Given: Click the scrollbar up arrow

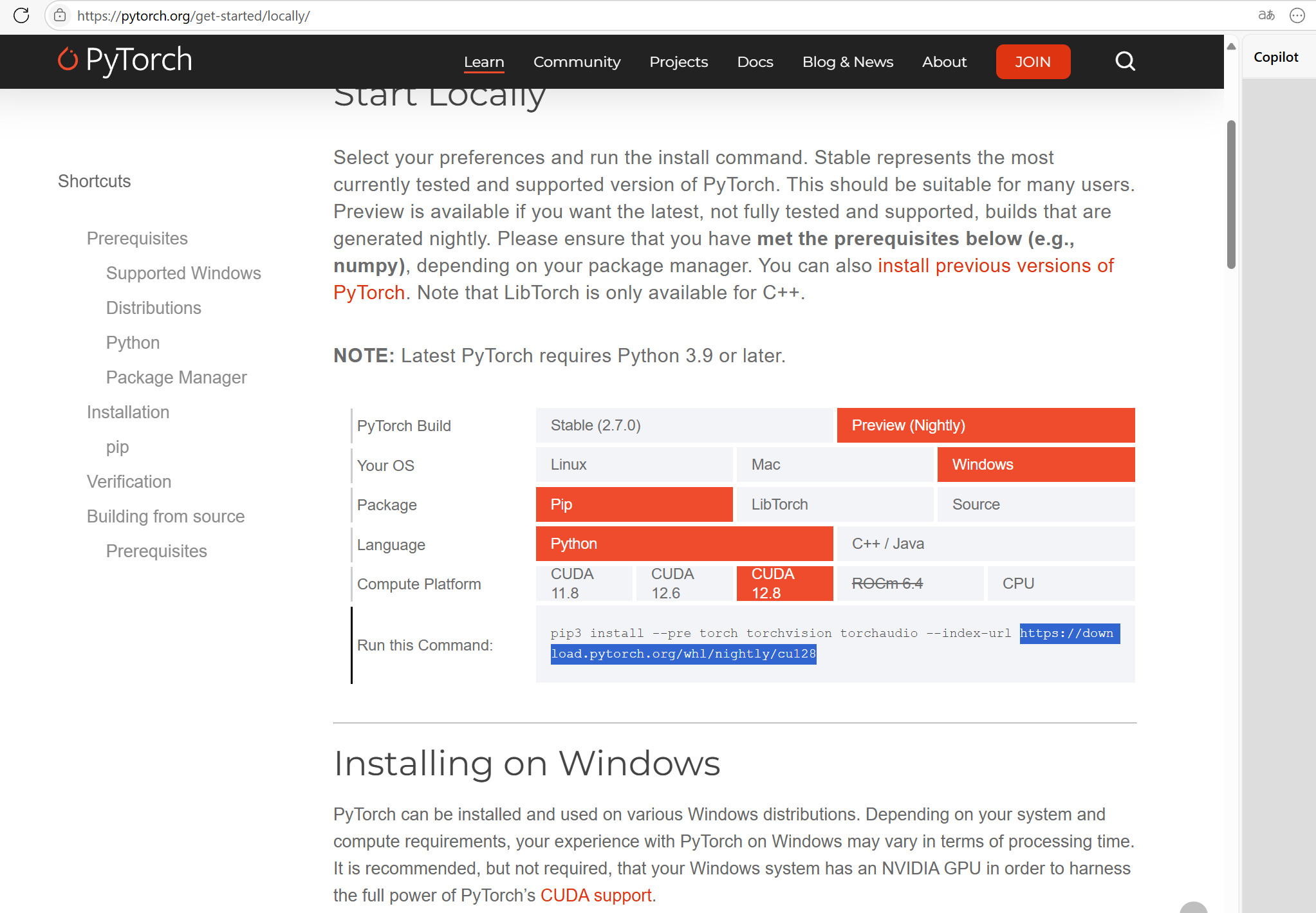Looking at the screenshot, I should tap(1231, 46).
